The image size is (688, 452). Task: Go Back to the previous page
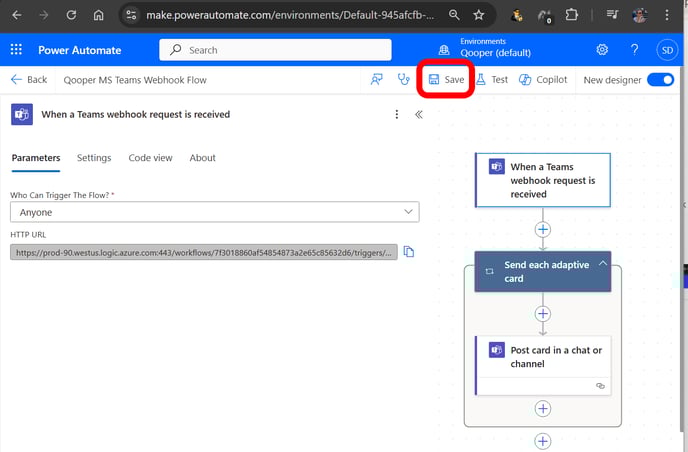coord(29,79)
